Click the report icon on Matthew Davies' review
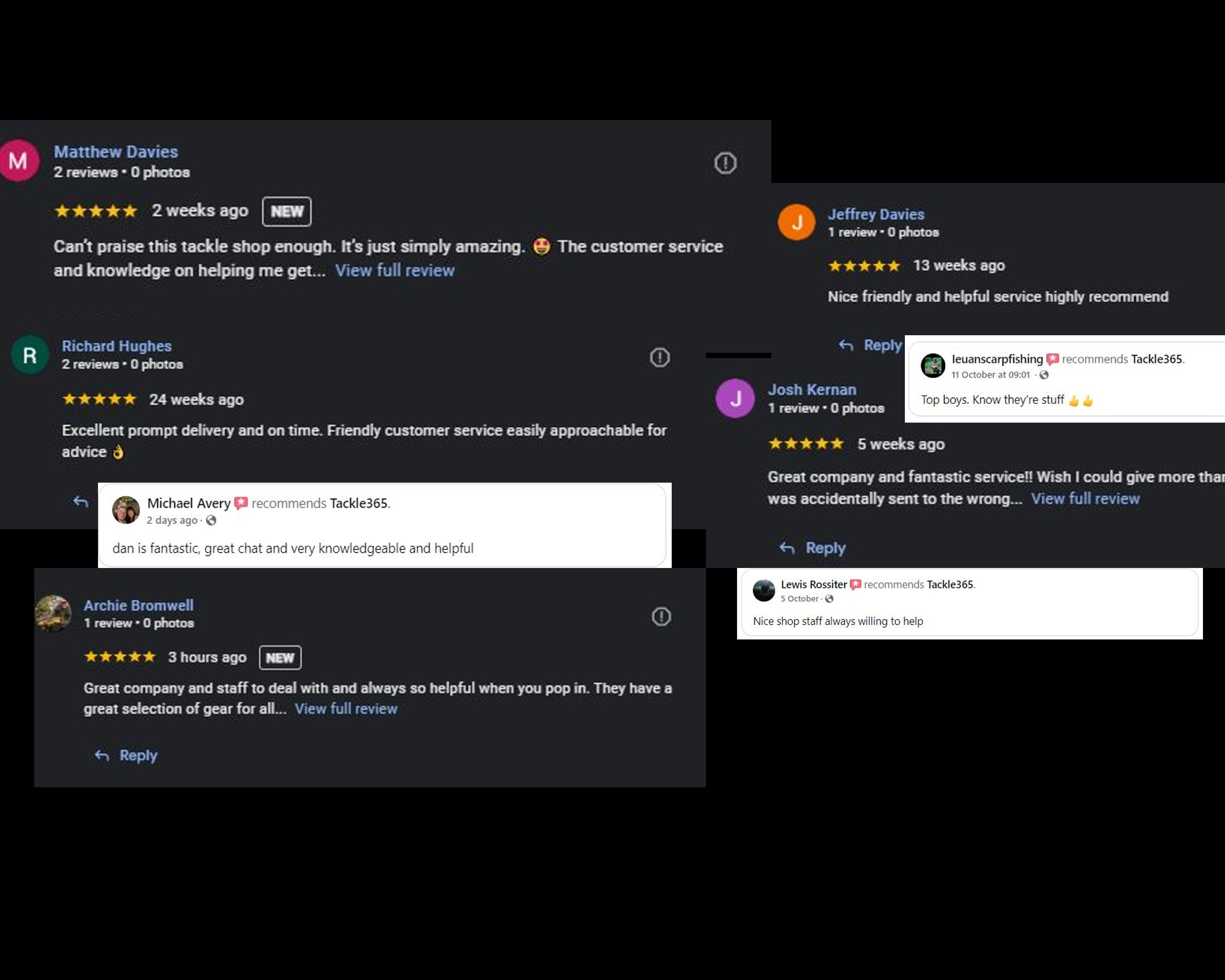This screenshot has width=1225, height=980. tap(725, 163)
